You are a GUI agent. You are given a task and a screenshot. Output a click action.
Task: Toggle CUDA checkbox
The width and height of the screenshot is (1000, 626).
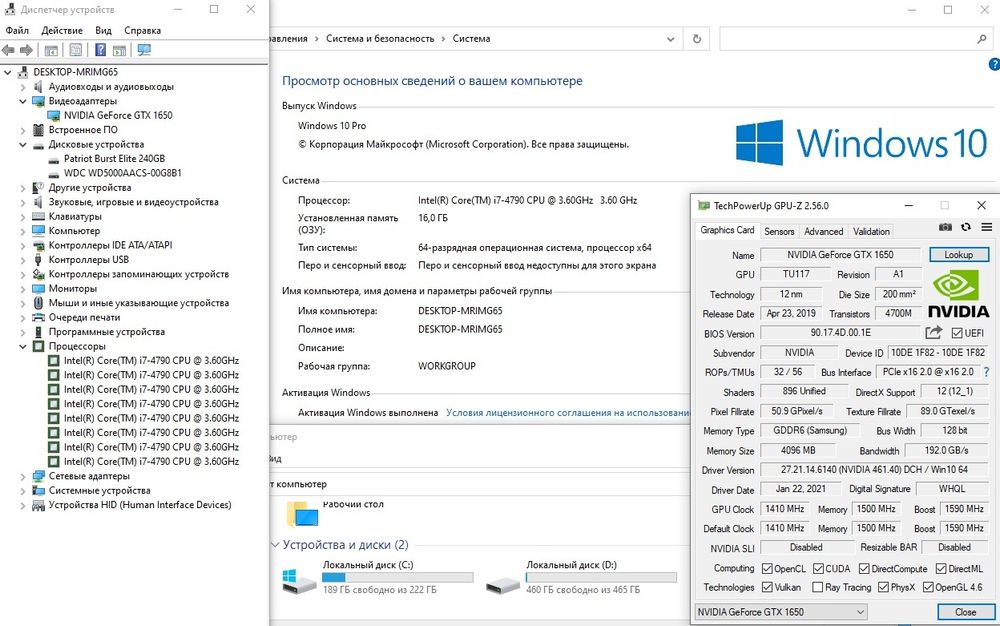point(818,569)
